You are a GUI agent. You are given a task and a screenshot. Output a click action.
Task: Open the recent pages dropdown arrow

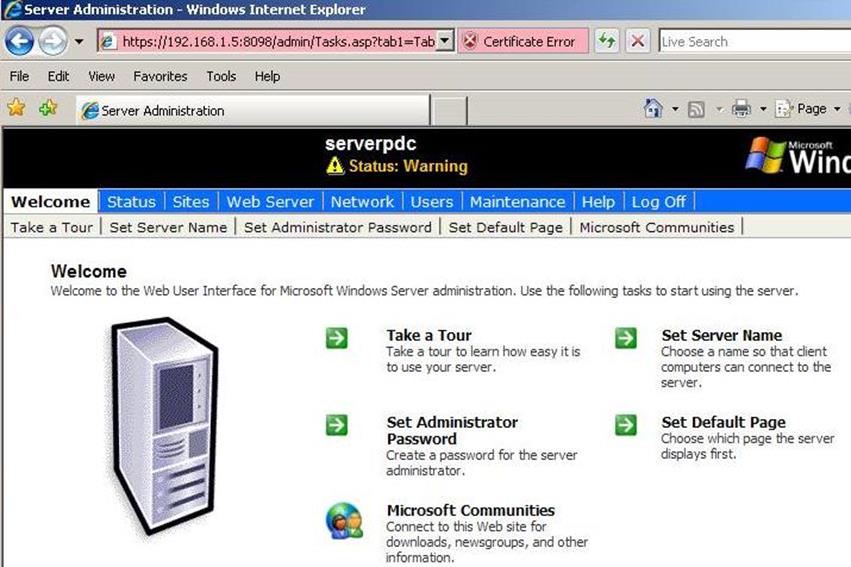pos(79,41)
